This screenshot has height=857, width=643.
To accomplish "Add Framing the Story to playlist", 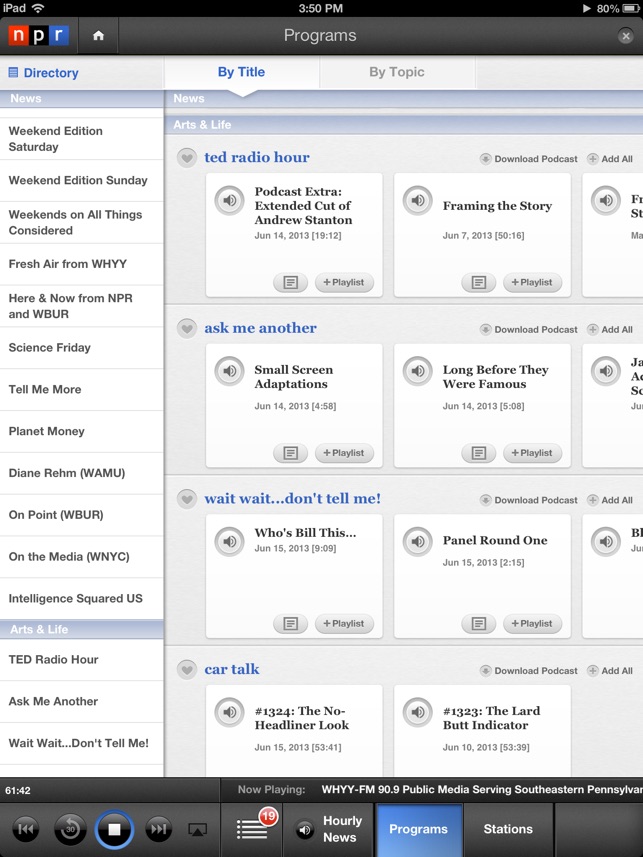I will tap(532, 283).
